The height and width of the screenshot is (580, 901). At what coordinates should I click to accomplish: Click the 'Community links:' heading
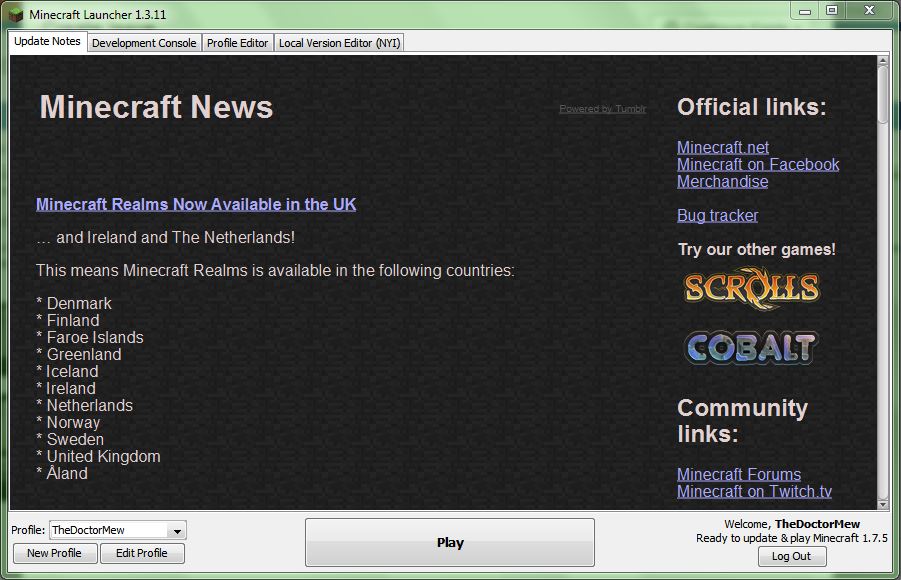coord(742,421)
